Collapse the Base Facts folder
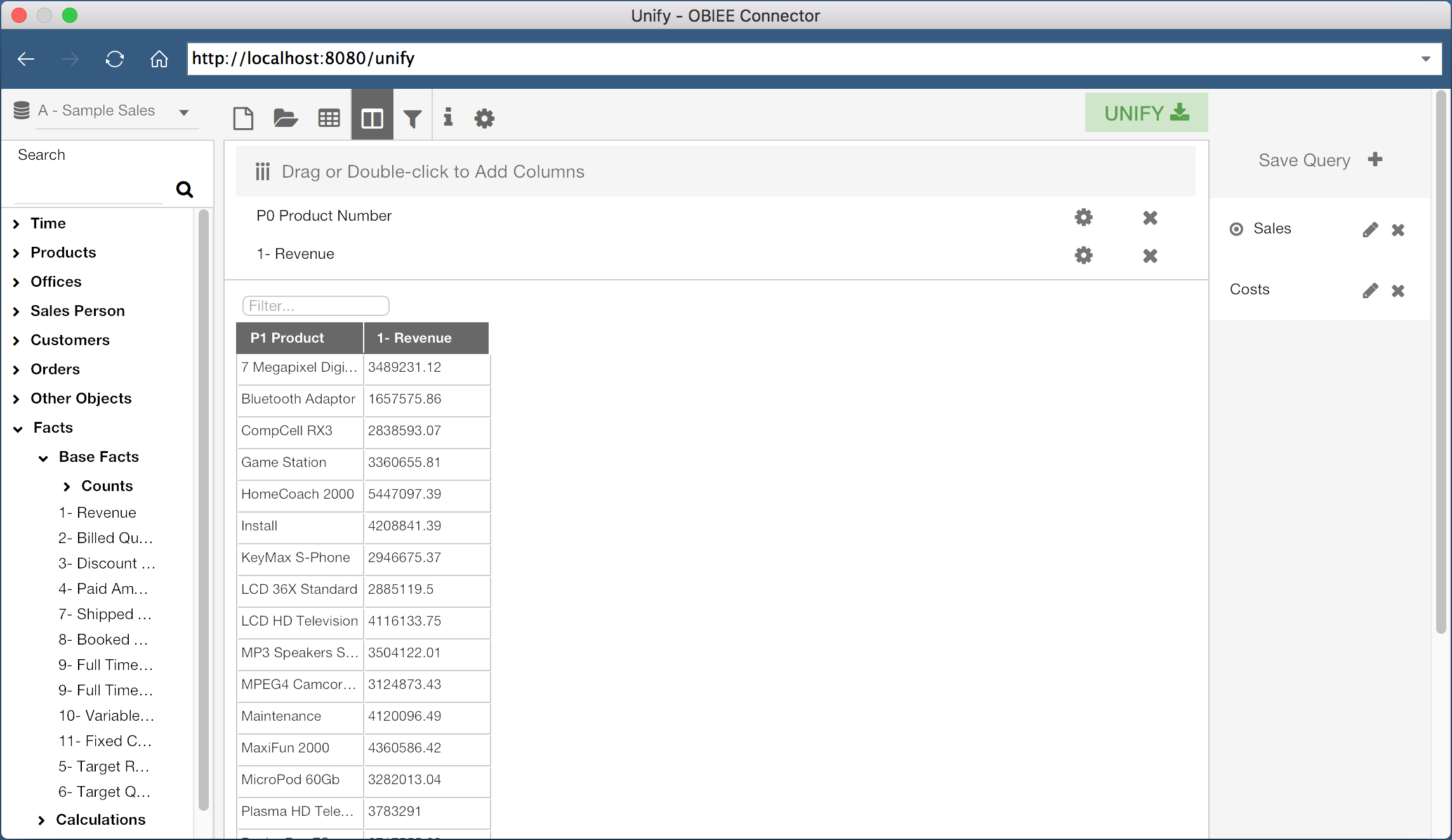The image size is (1452, 840). (43, 458)
